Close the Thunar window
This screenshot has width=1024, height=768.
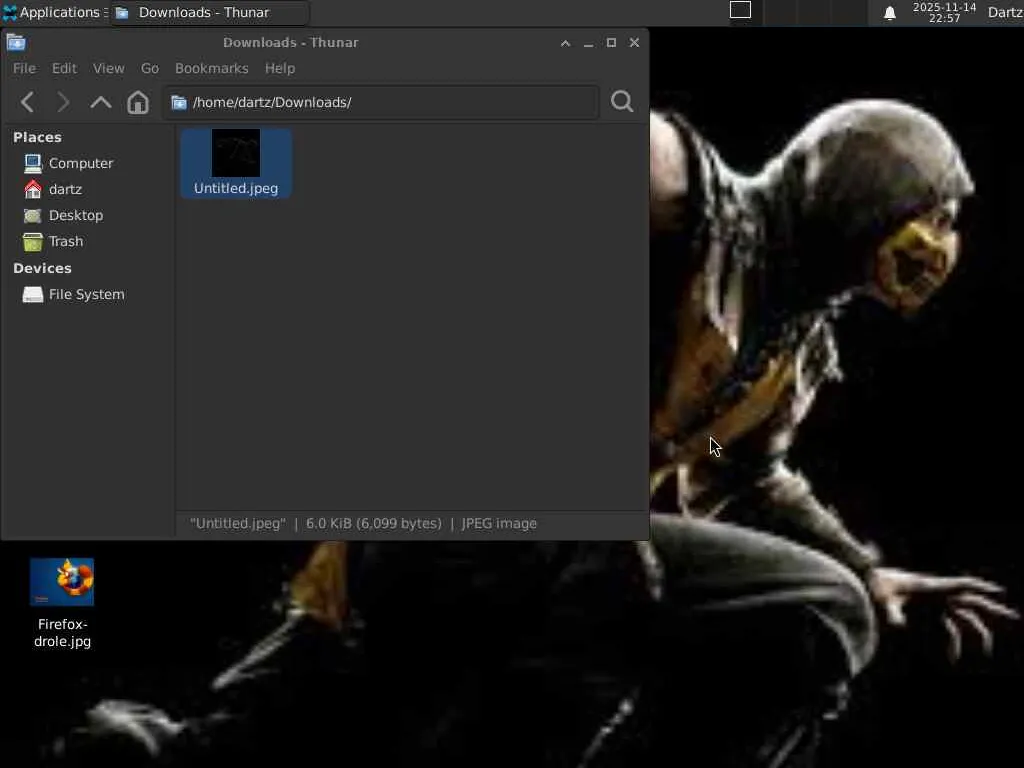tap(634, 42)
